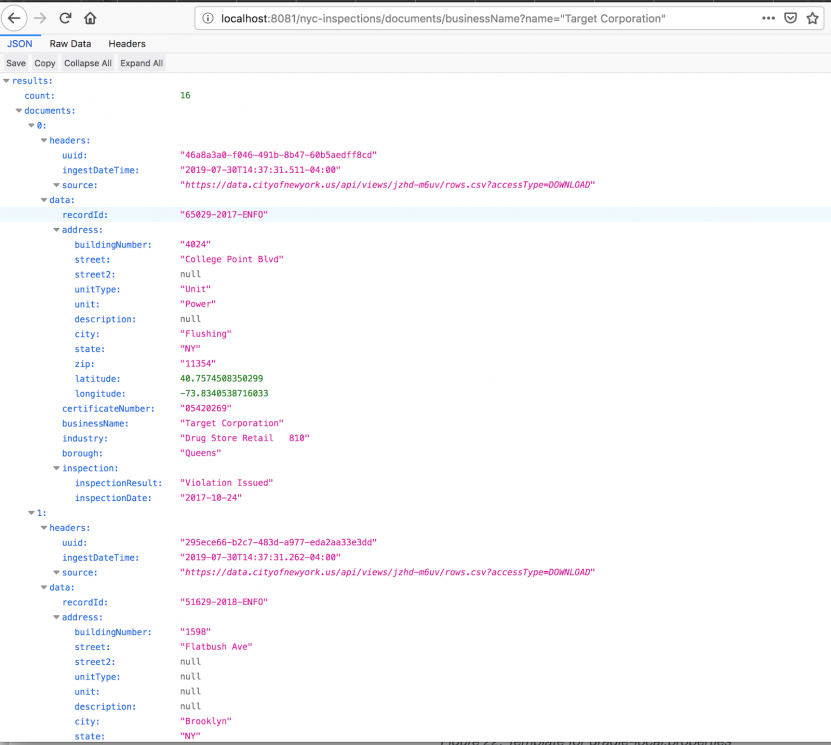Click the Expand All button
Viewport: 831px width, 745px height.
(140, 62)
